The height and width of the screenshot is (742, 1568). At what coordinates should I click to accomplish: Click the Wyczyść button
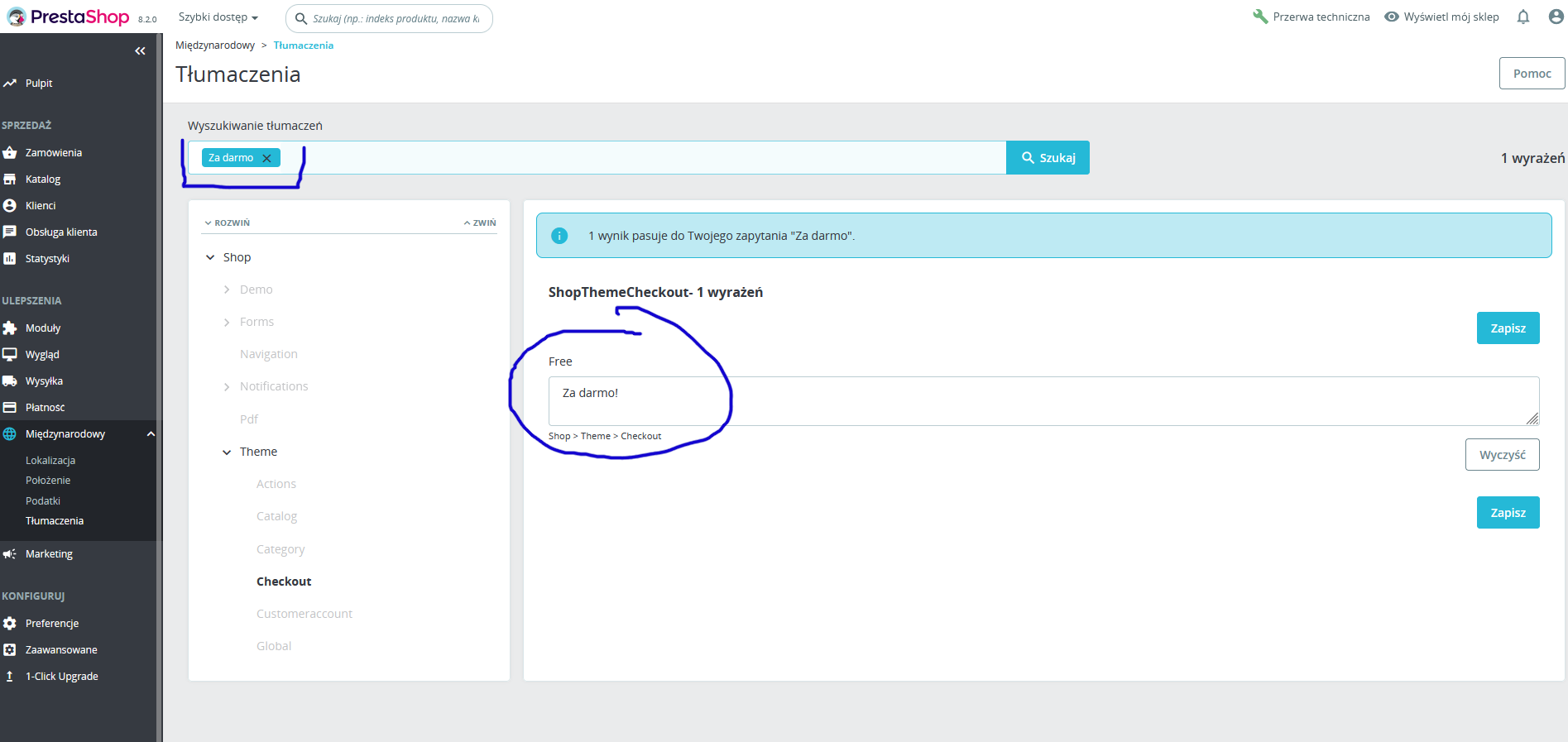pyautogui.click(x=1502, y=455)
